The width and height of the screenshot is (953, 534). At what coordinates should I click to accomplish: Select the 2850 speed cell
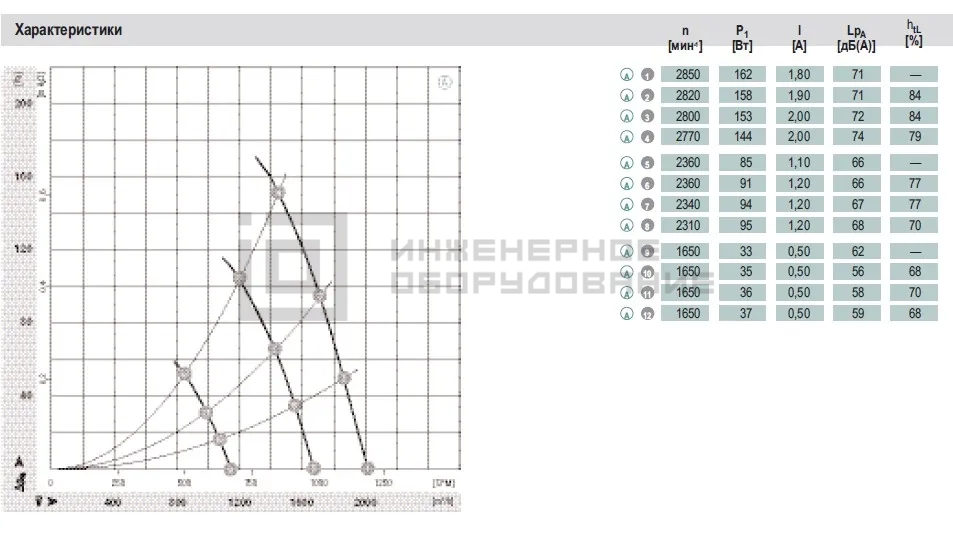click(x=685, y=75)
